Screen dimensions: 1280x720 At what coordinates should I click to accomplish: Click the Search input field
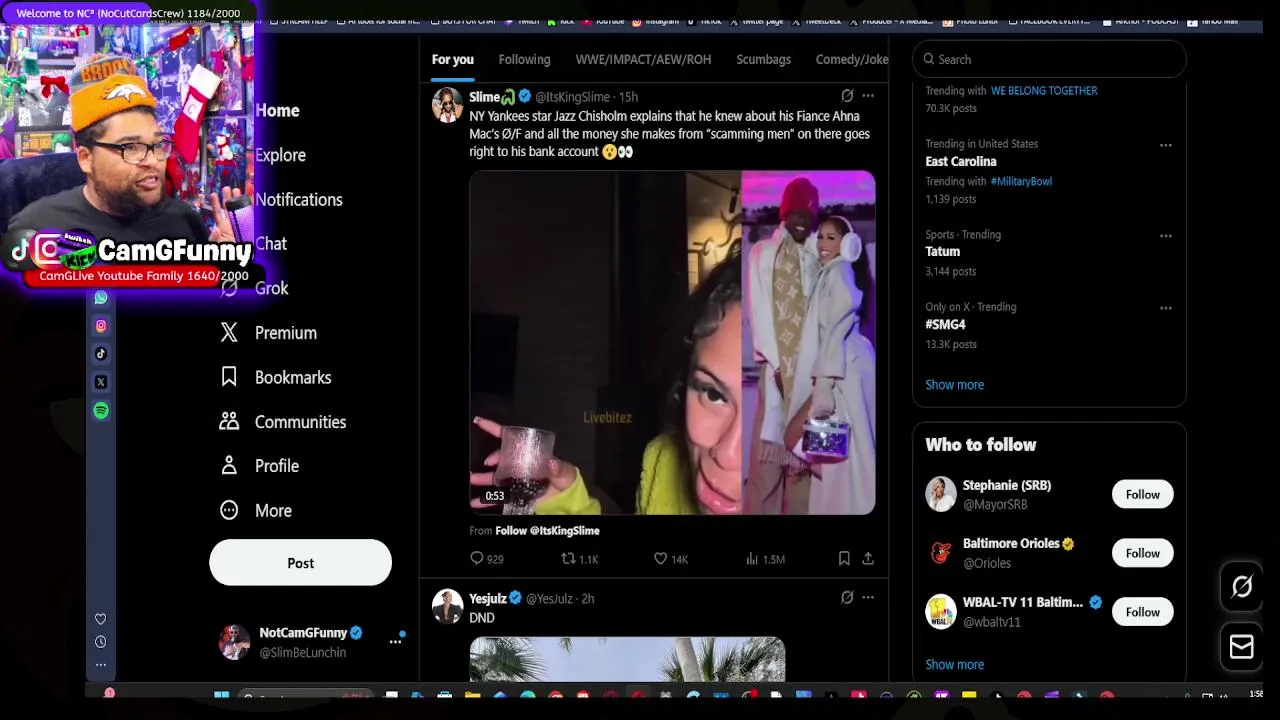click(1049, 59)
